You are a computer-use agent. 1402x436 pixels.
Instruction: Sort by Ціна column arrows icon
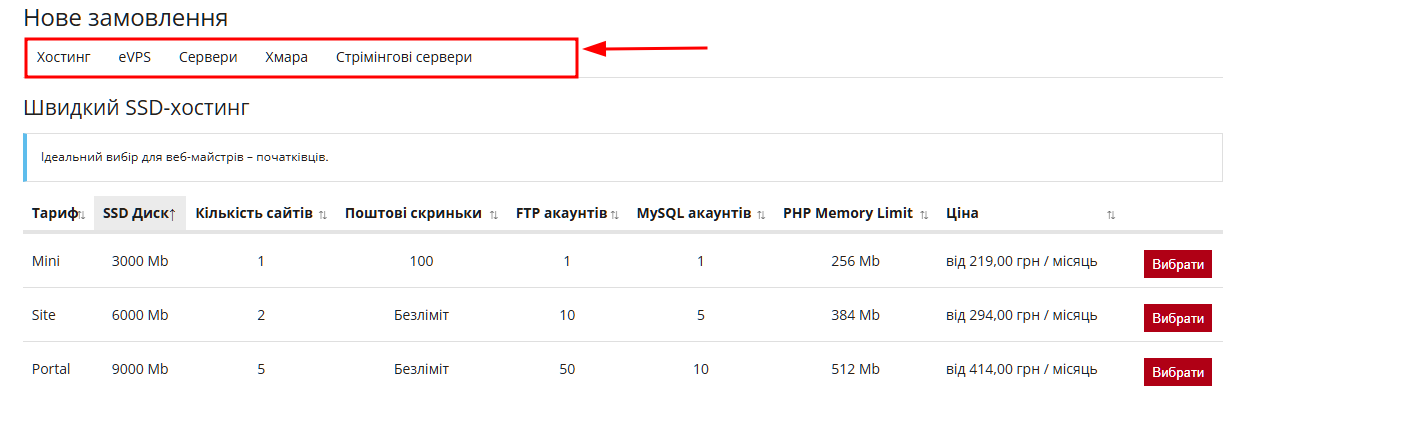click(1111, 215)
